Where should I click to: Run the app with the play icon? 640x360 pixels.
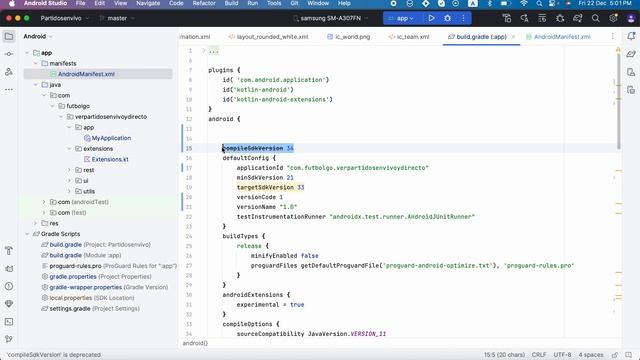pyautogui.click(x=431, y=18)
